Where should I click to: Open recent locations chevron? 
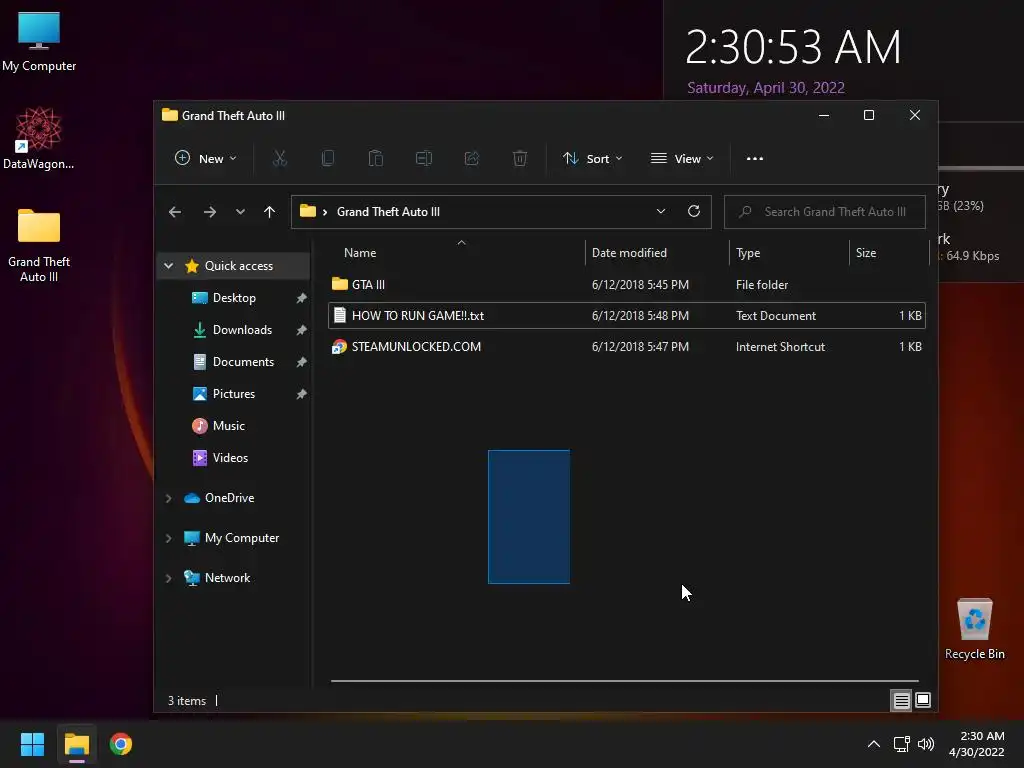click(x=240, y=212)
